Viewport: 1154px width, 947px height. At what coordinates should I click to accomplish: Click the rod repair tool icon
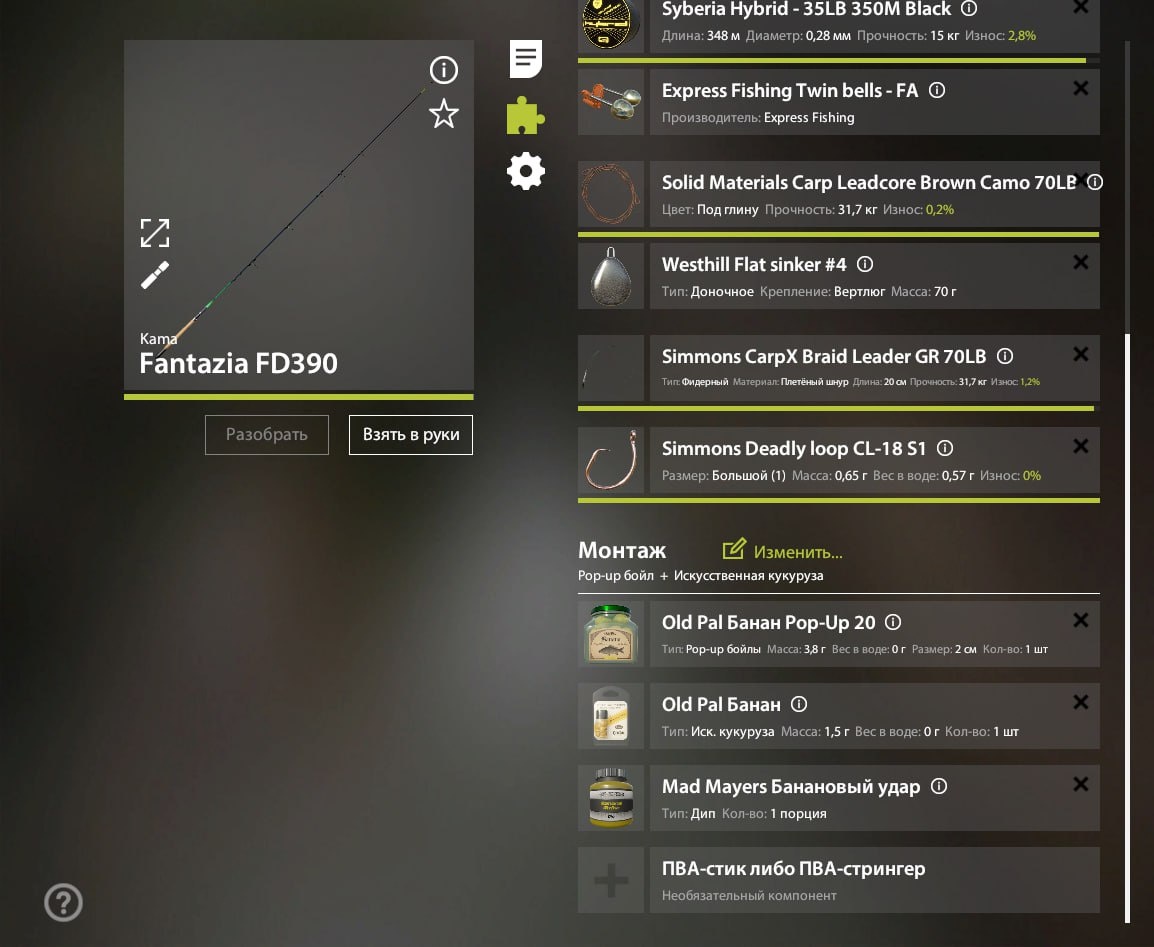tap(155, 275)
